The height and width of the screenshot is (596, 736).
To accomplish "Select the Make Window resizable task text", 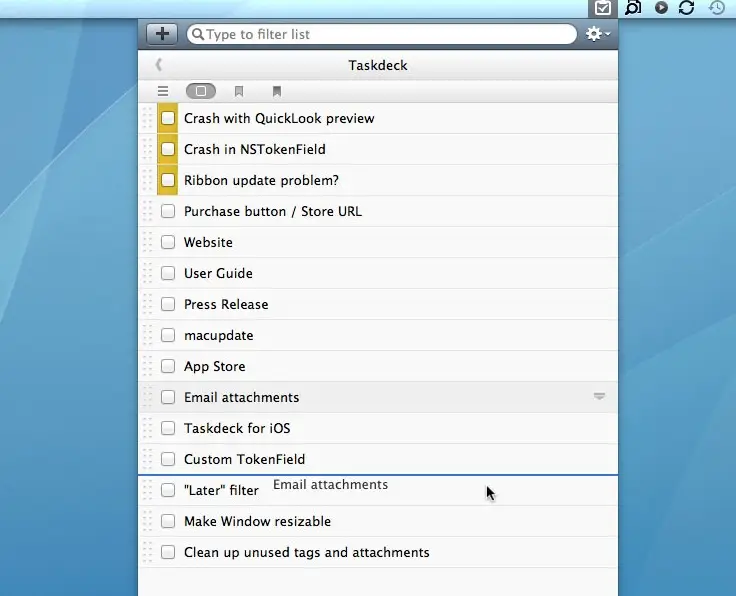I will point(257,521).
